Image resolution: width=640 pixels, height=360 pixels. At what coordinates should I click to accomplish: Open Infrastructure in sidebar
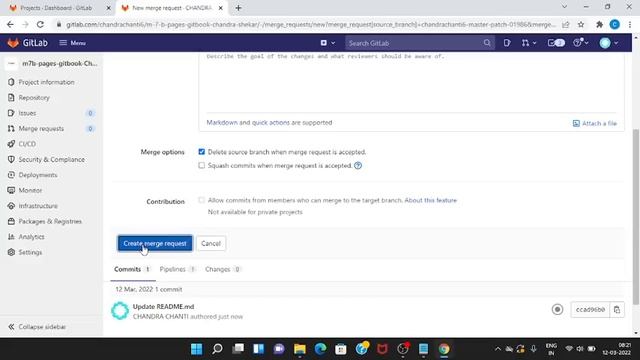(38, 206)
